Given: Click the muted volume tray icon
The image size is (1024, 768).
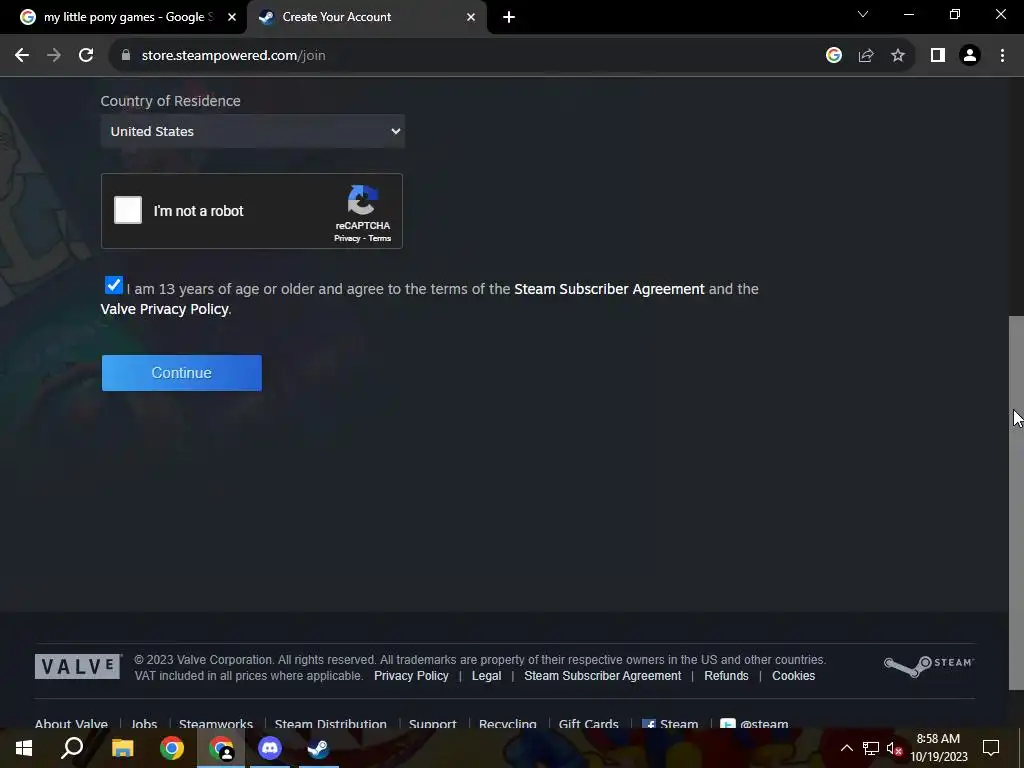Looking at the screenshot, I should coord(895,748).
